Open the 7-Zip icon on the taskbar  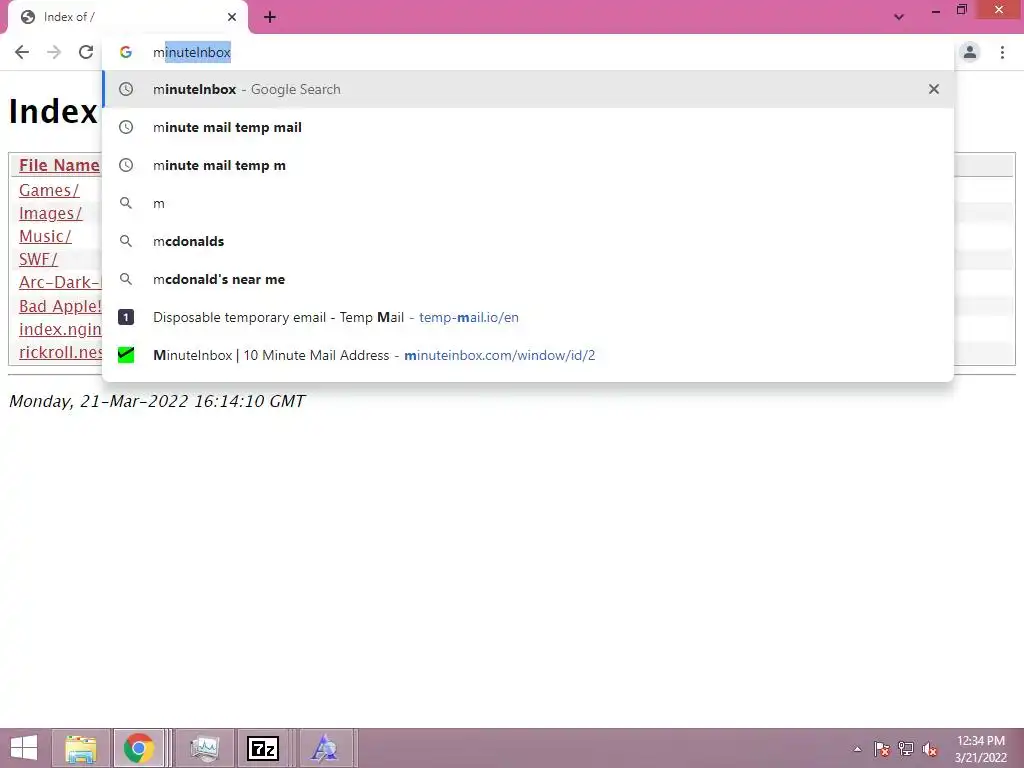263,748
